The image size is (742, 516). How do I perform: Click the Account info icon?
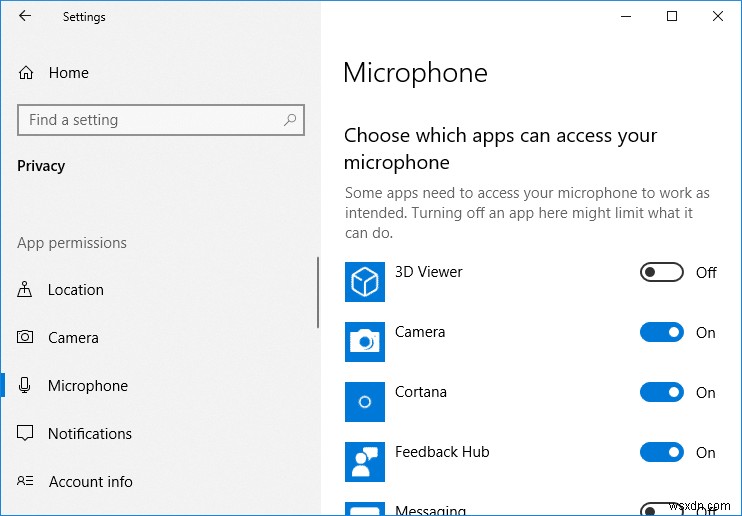click(25, 481)
